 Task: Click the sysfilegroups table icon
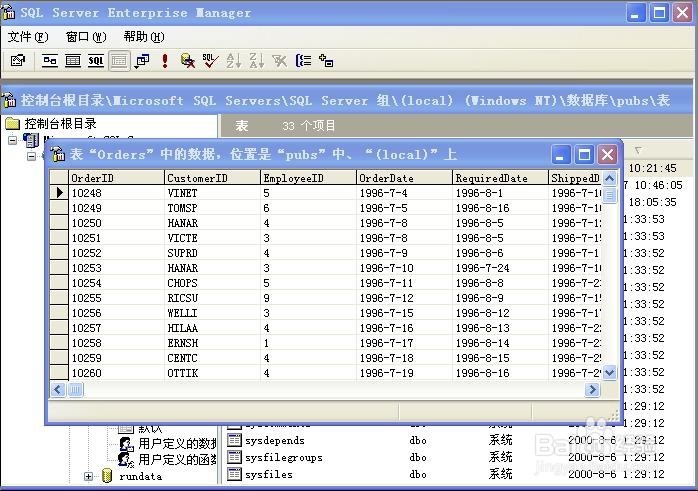[x=234, y=457]
